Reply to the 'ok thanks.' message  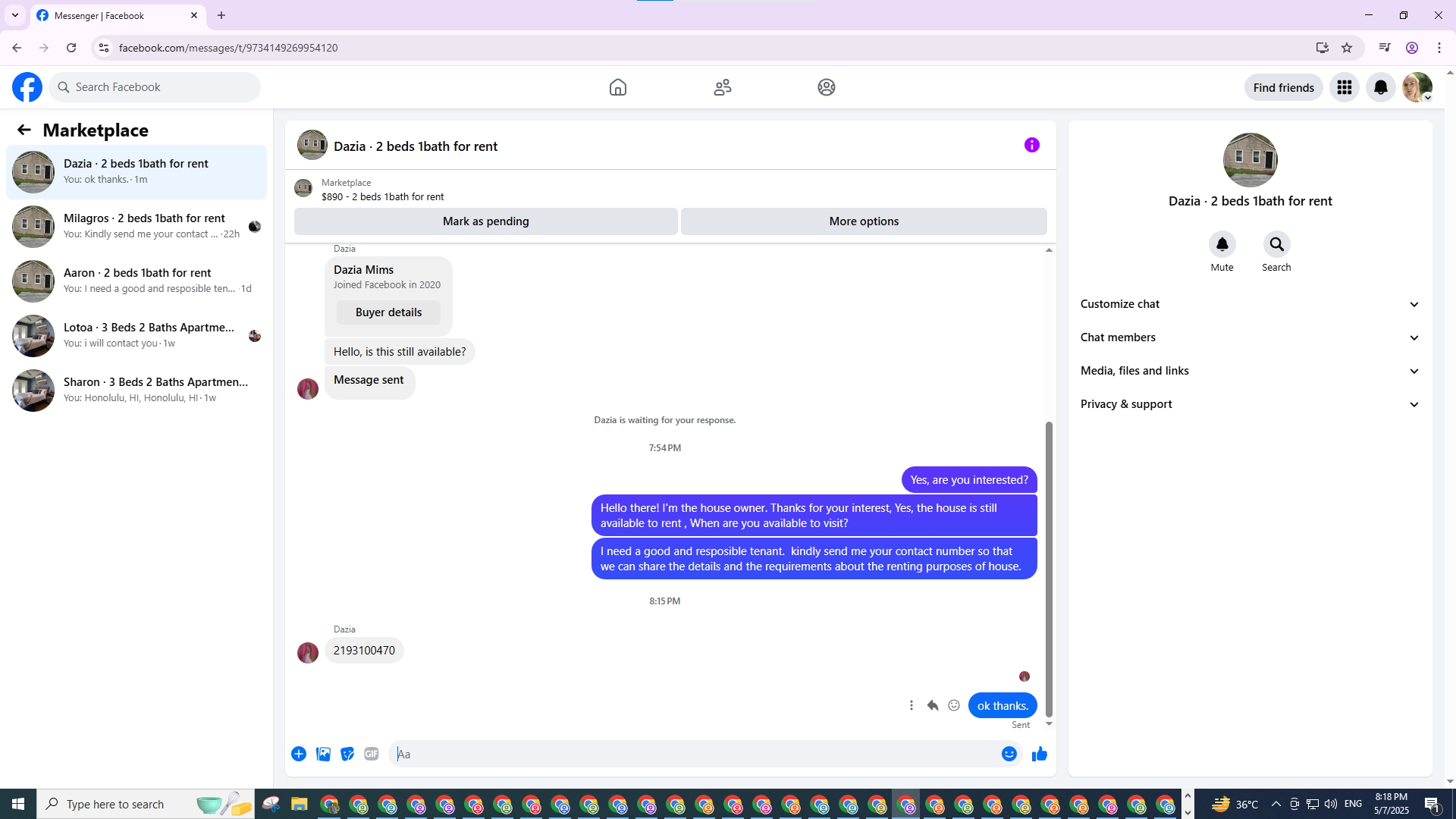coord(933,705)
